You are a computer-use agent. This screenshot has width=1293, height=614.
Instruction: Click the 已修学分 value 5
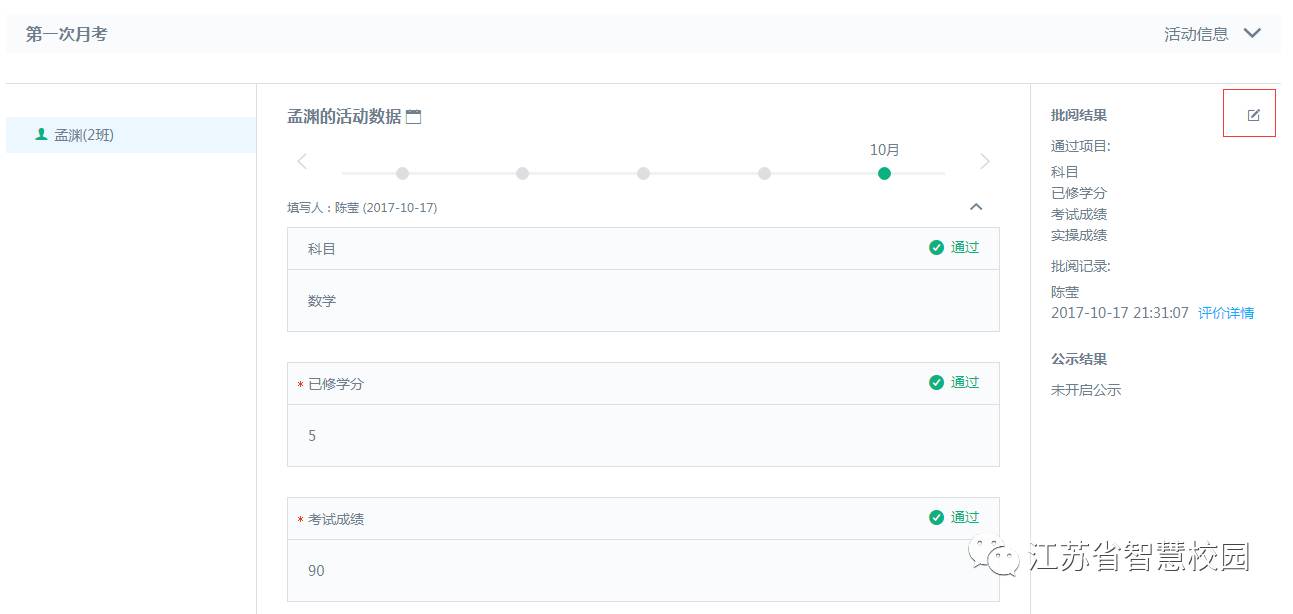click(x=312, y=435)
